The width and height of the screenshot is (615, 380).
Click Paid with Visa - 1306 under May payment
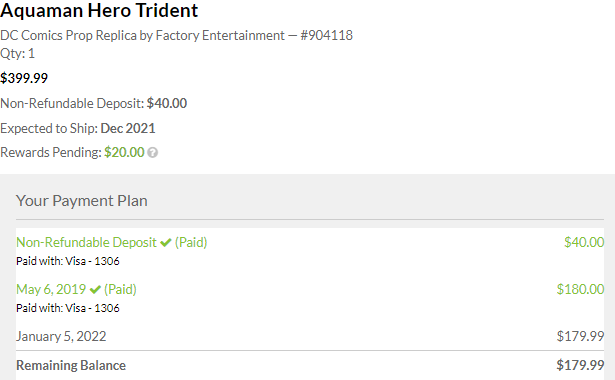pyautogui.click(x=67, y=308)
